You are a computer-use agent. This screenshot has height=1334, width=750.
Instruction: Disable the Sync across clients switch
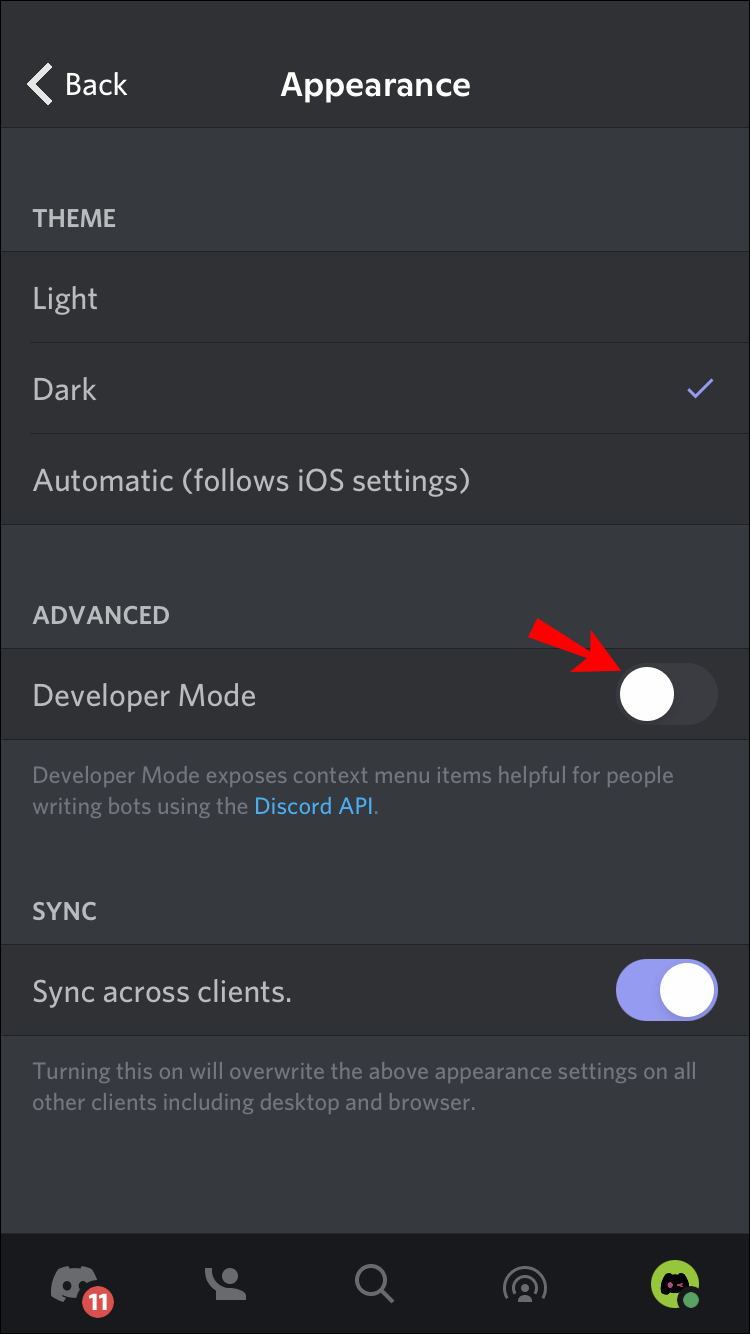[667, 991]
